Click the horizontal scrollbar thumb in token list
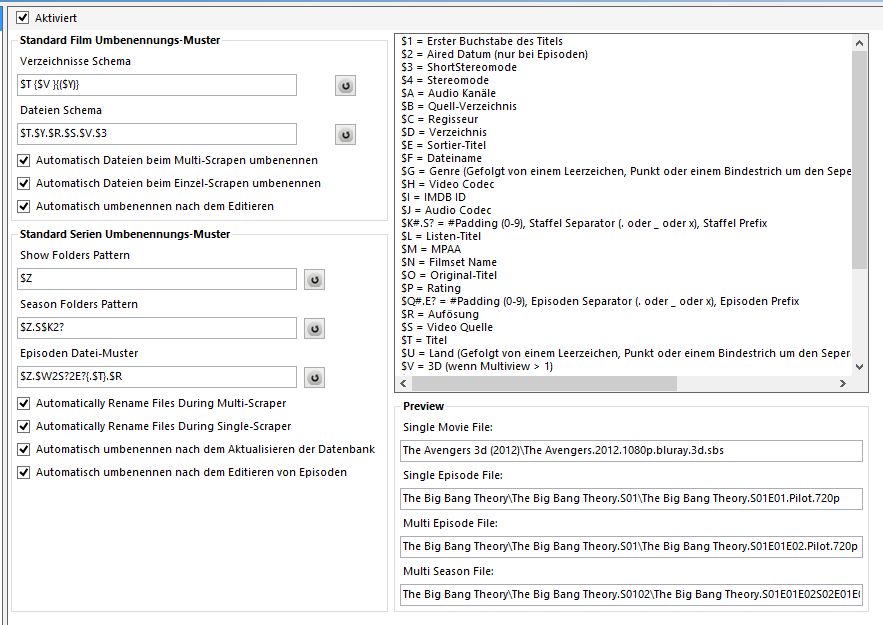This screenshot has width=883, height=625. click(x=544, y=383)
